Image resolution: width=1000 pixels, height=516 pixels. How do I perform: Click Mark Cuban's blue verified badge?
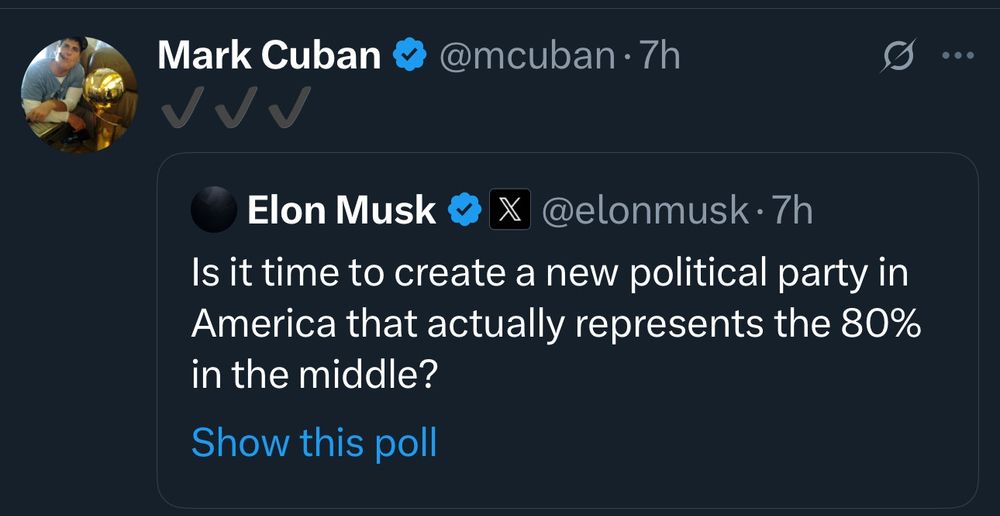408,56
